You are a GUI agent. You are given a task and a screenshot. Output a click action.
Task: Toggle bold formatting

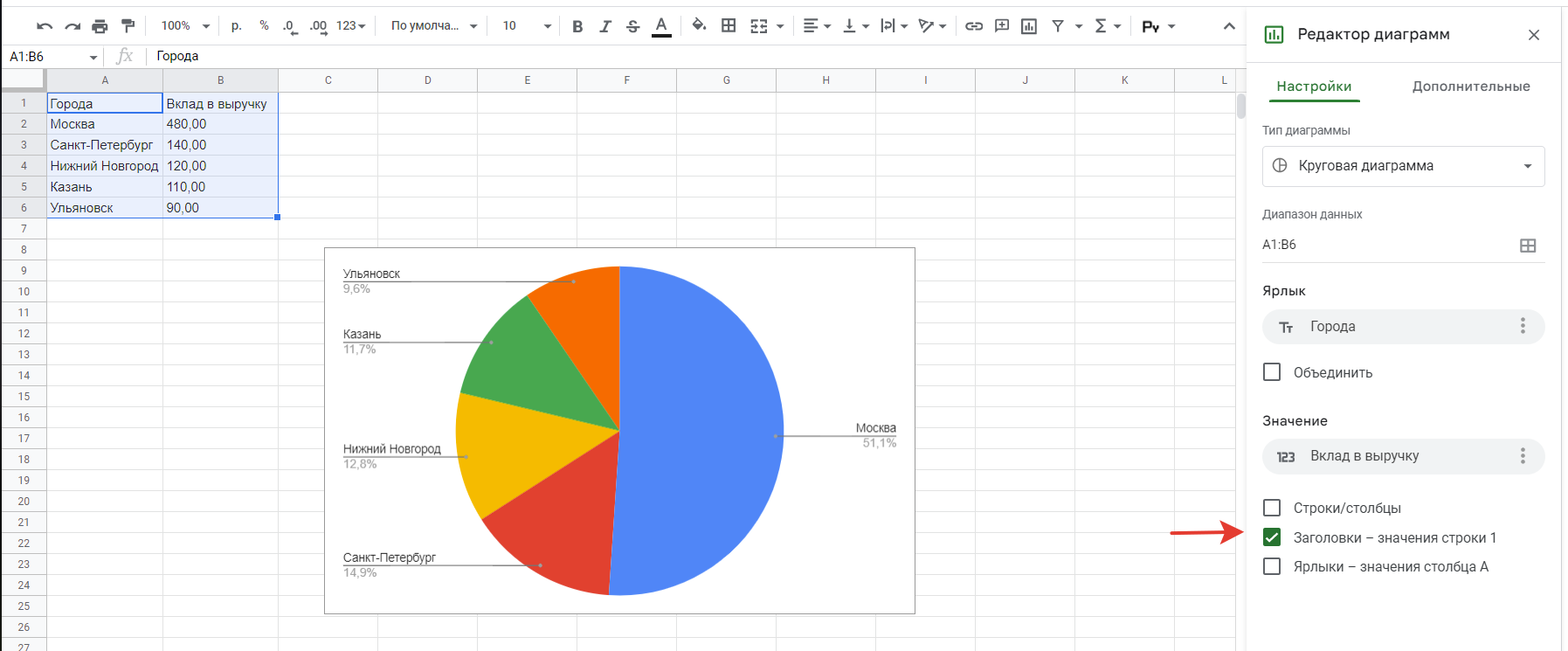coord(577,26)
